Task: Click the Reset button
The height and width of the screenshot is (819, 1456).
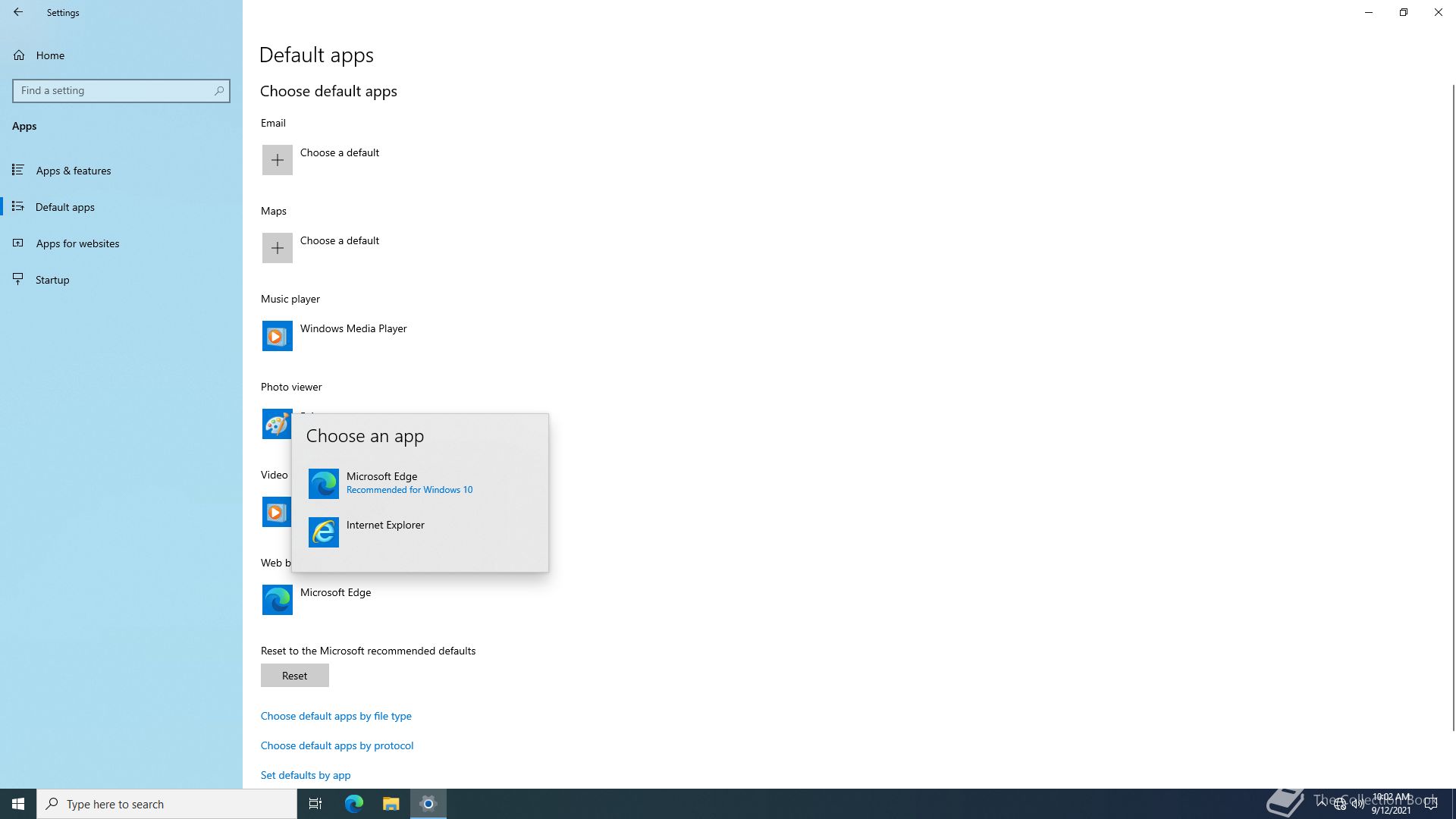Action: pyautogui.click(x=295, y=676)
